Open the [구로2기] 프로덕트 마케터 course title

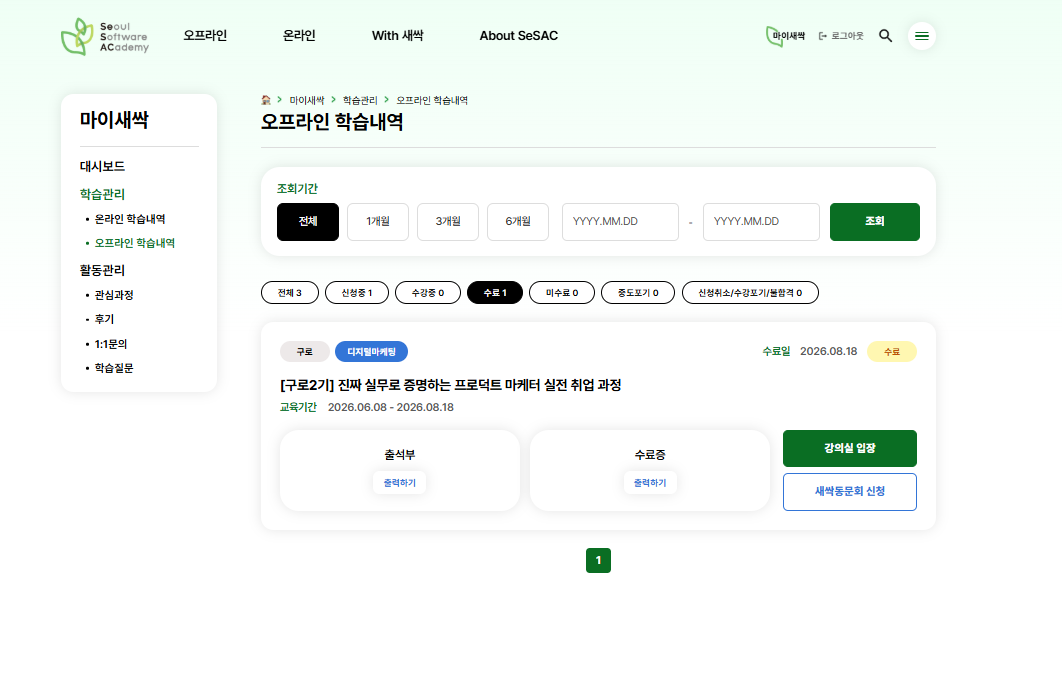click(x=450, y=385)
